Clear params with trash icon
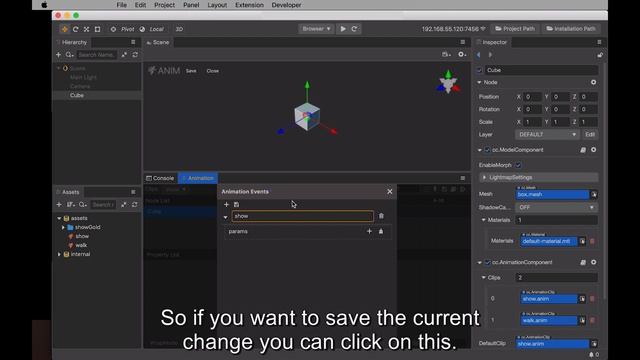The height and width of the screenshot is (360, 640). tap(381, 231)
